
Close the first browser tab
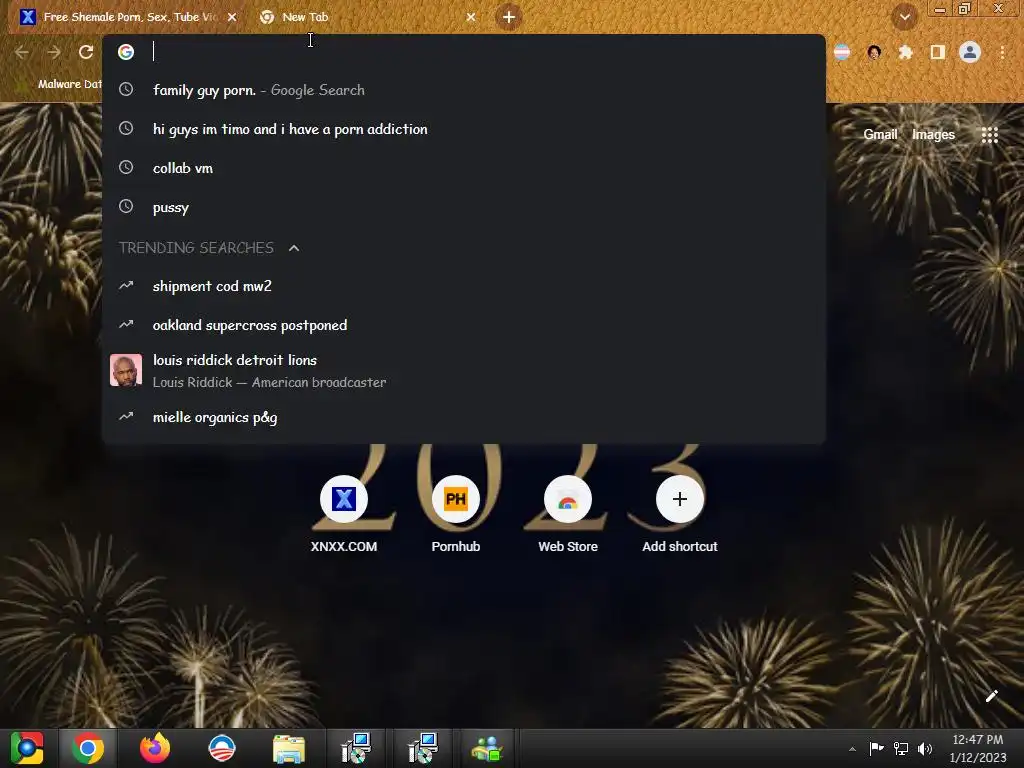click(232, 17)
